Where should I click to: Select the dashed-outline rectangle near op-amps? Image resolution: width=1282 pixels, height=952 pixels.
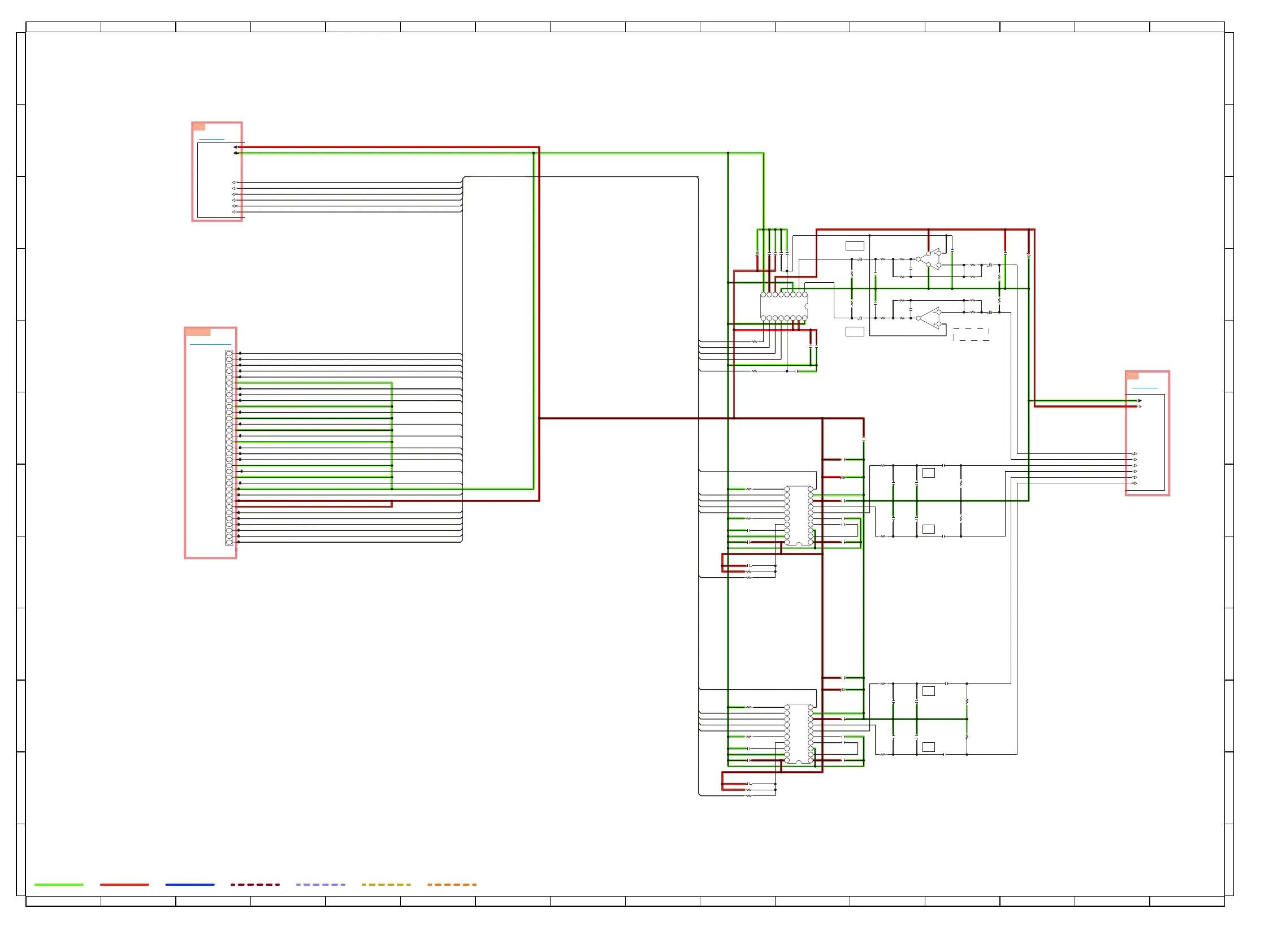972,335
